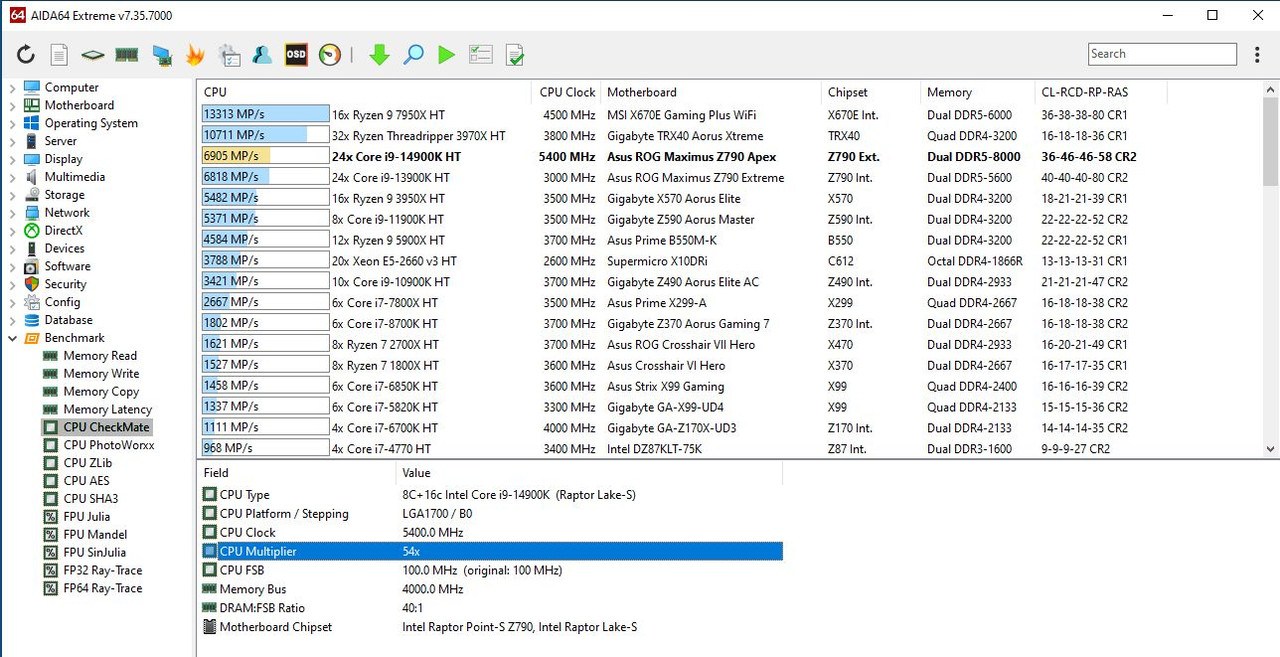
Task: Expand the Storage tree node
Action: 12,196
